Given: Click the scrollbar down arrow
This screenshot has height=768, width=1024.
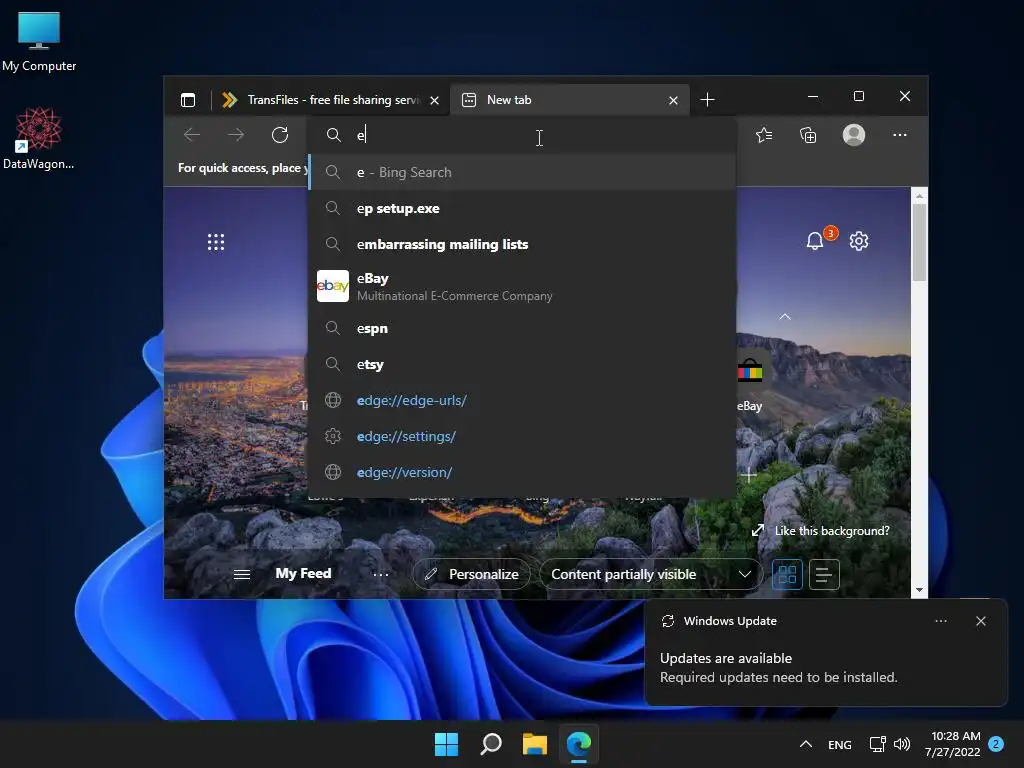Looking at the screenshot, I should 919,590.
